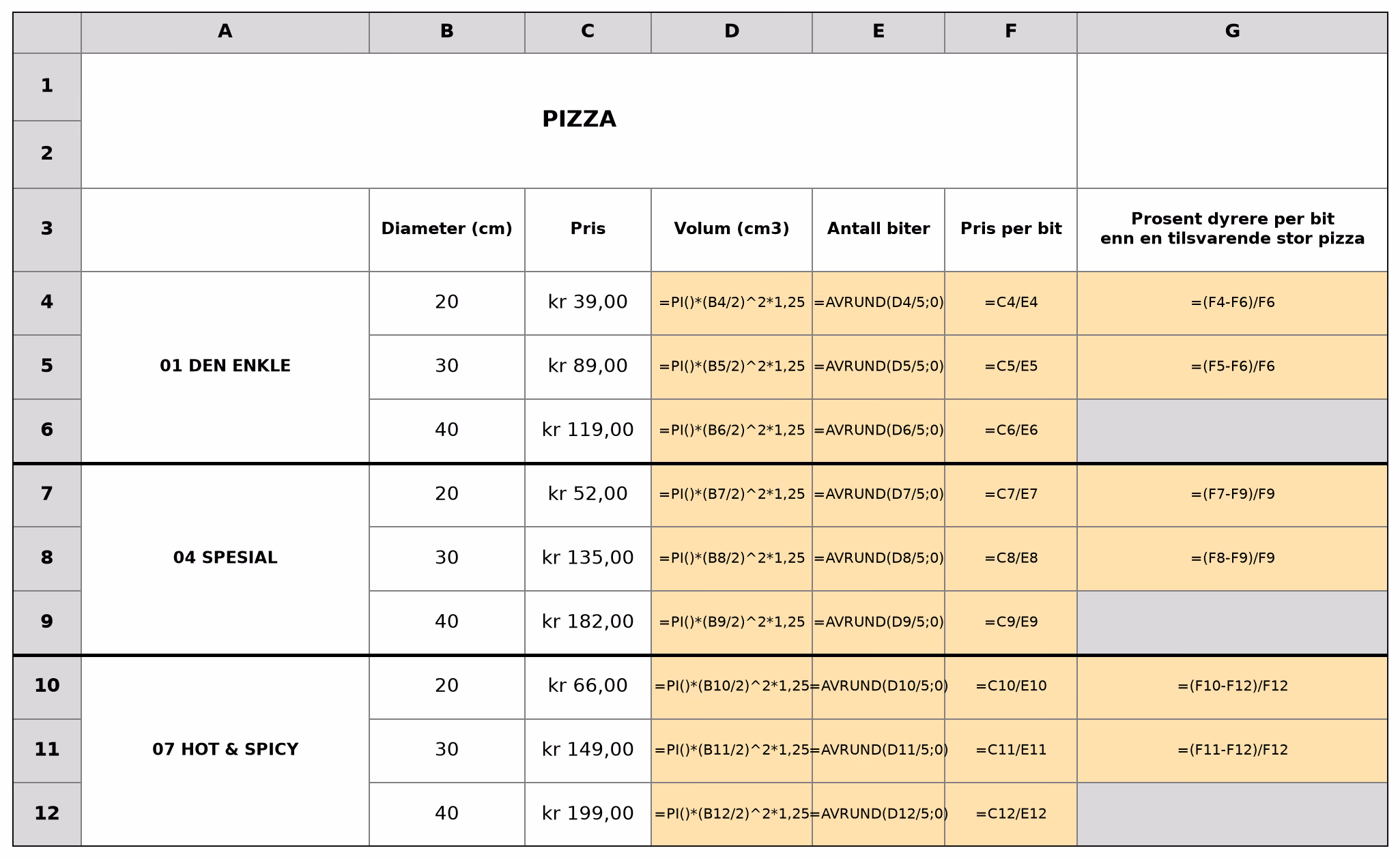1400x859 pixels.
Task: Select the Diameter (cm) header cell
Action: coord(446,229)
